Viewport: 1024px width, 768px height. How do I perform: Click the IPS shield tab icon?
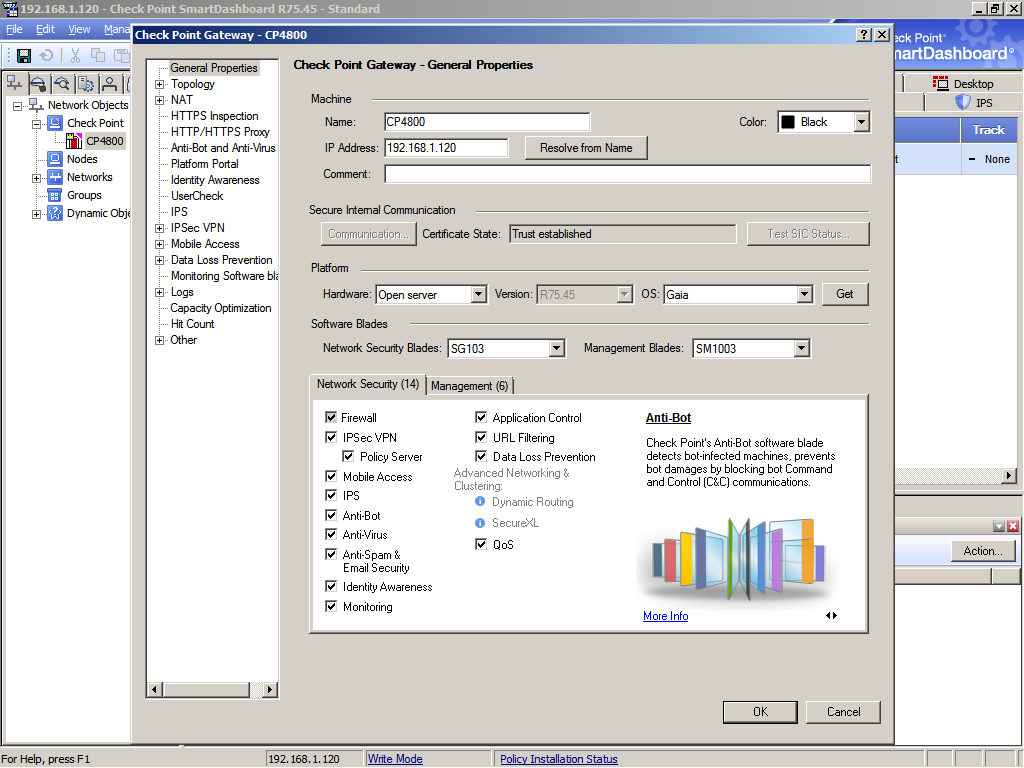point(963,103)
